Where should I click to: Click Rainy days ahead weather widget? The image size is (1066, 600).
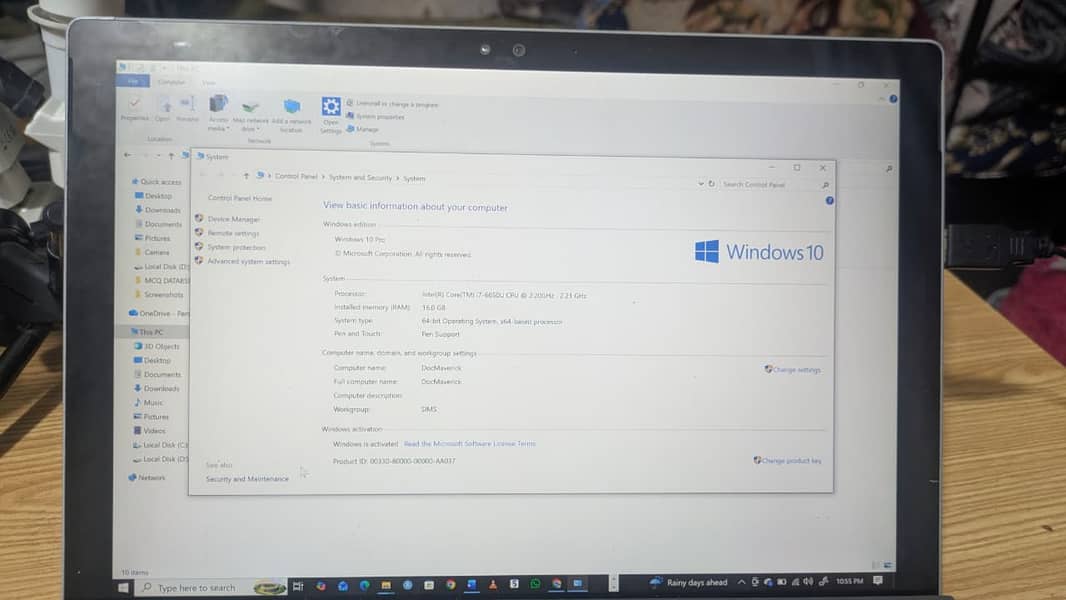(x=689, y=582)
